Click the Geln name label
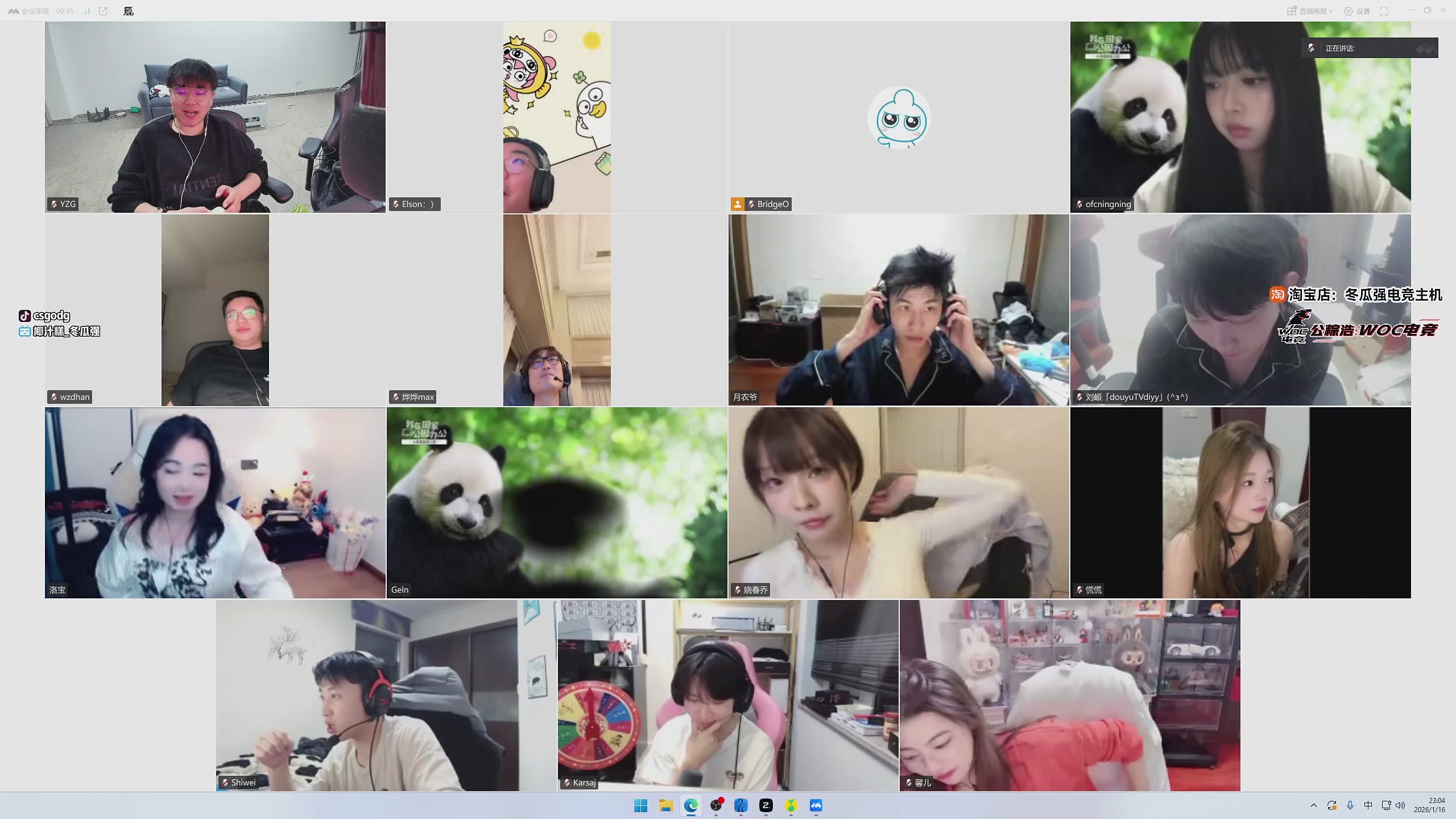The height and width of the screenshot is (819, 1456). 400,590
